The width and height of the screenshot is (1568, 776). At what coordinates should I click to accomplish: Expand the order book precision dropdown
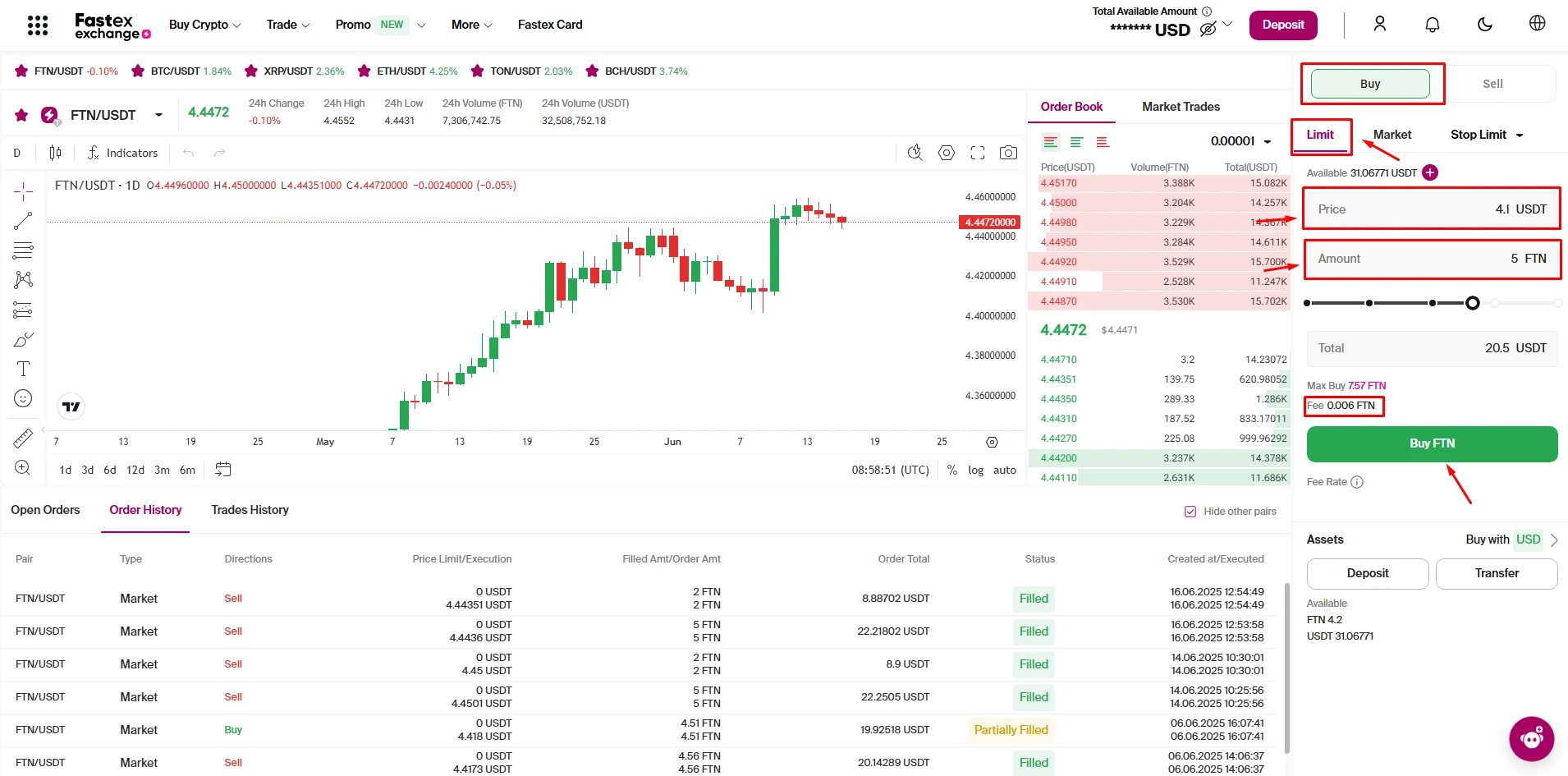pos(1240,141)
